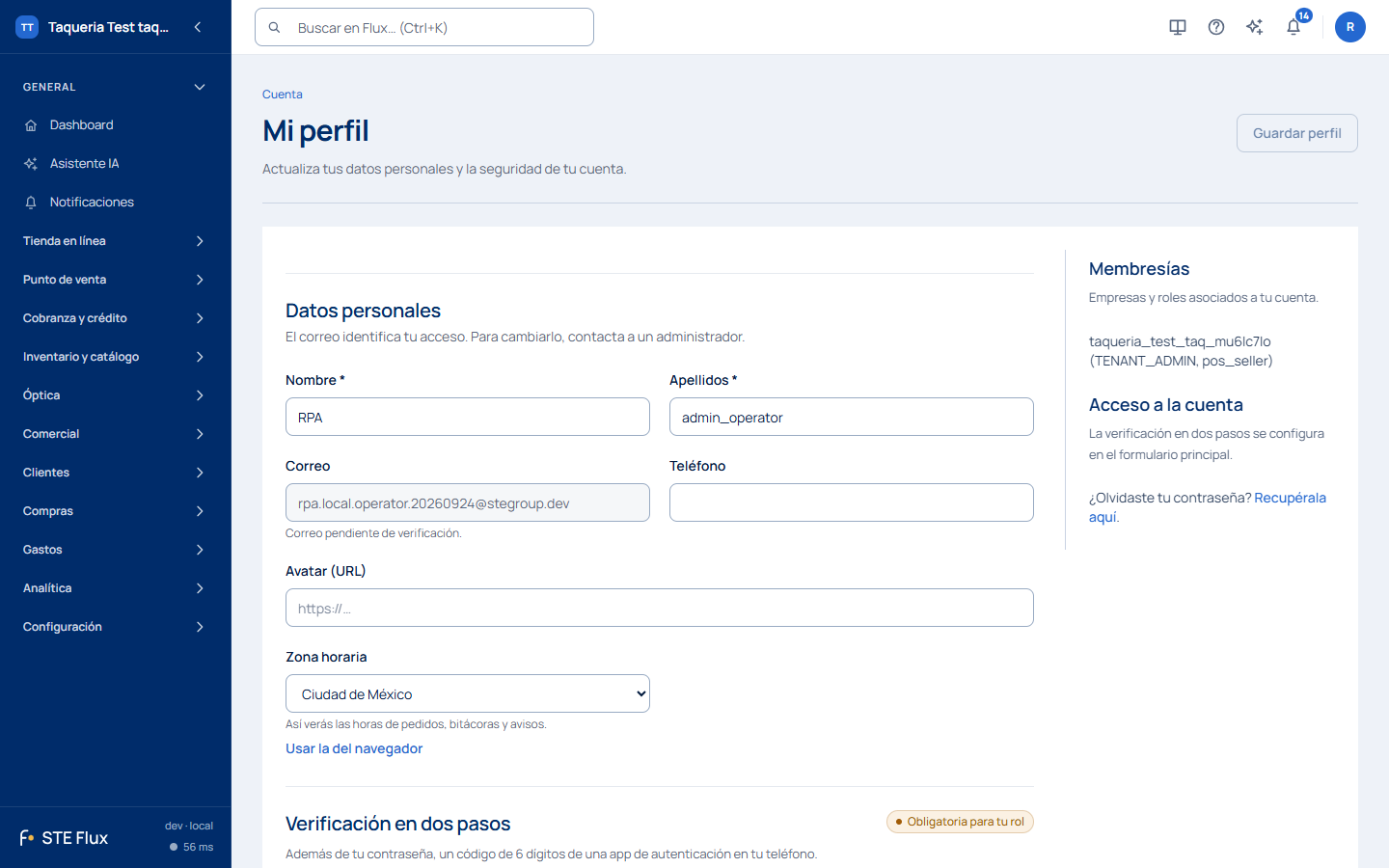Click the STE Flux logo in the footer
1389x868 pixels.
64,838
